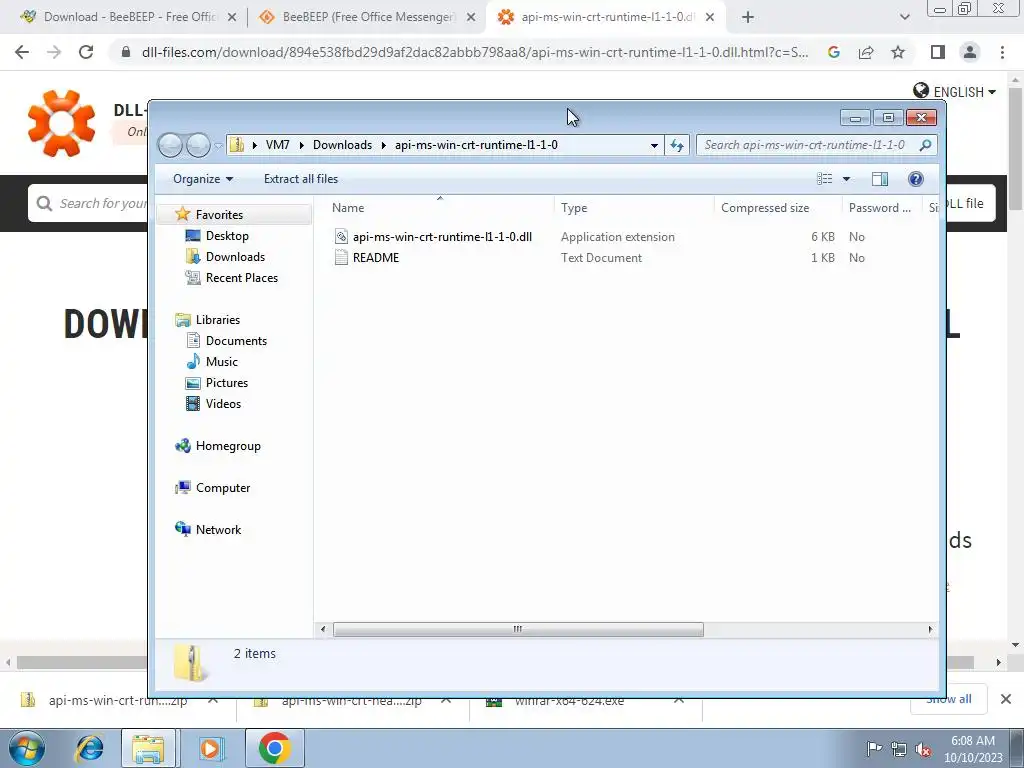
Task: Open the recent pages dropdown near nav arrows
Action: pos(217,146)
